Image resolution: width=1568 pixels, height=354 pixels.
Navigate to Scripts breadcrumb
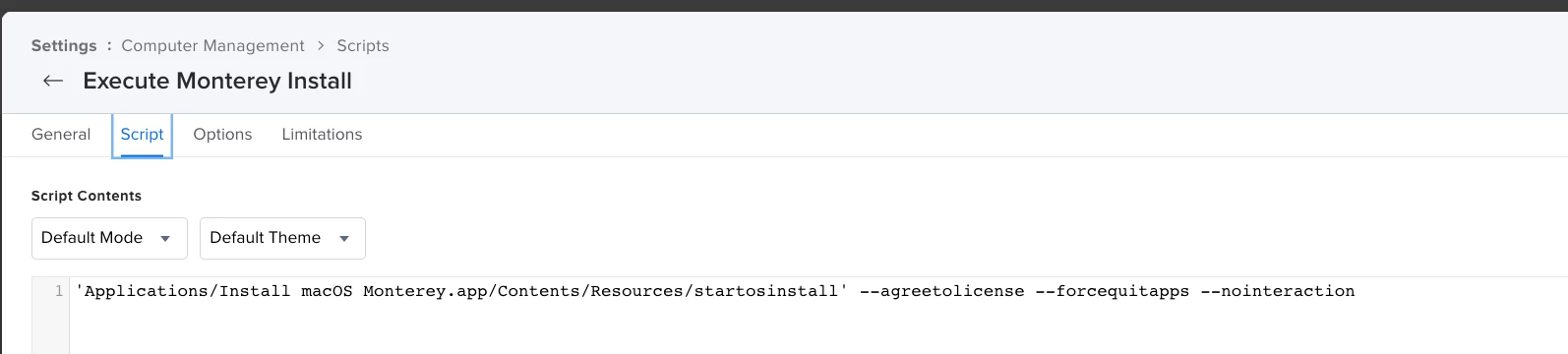[x=363, y=46]
